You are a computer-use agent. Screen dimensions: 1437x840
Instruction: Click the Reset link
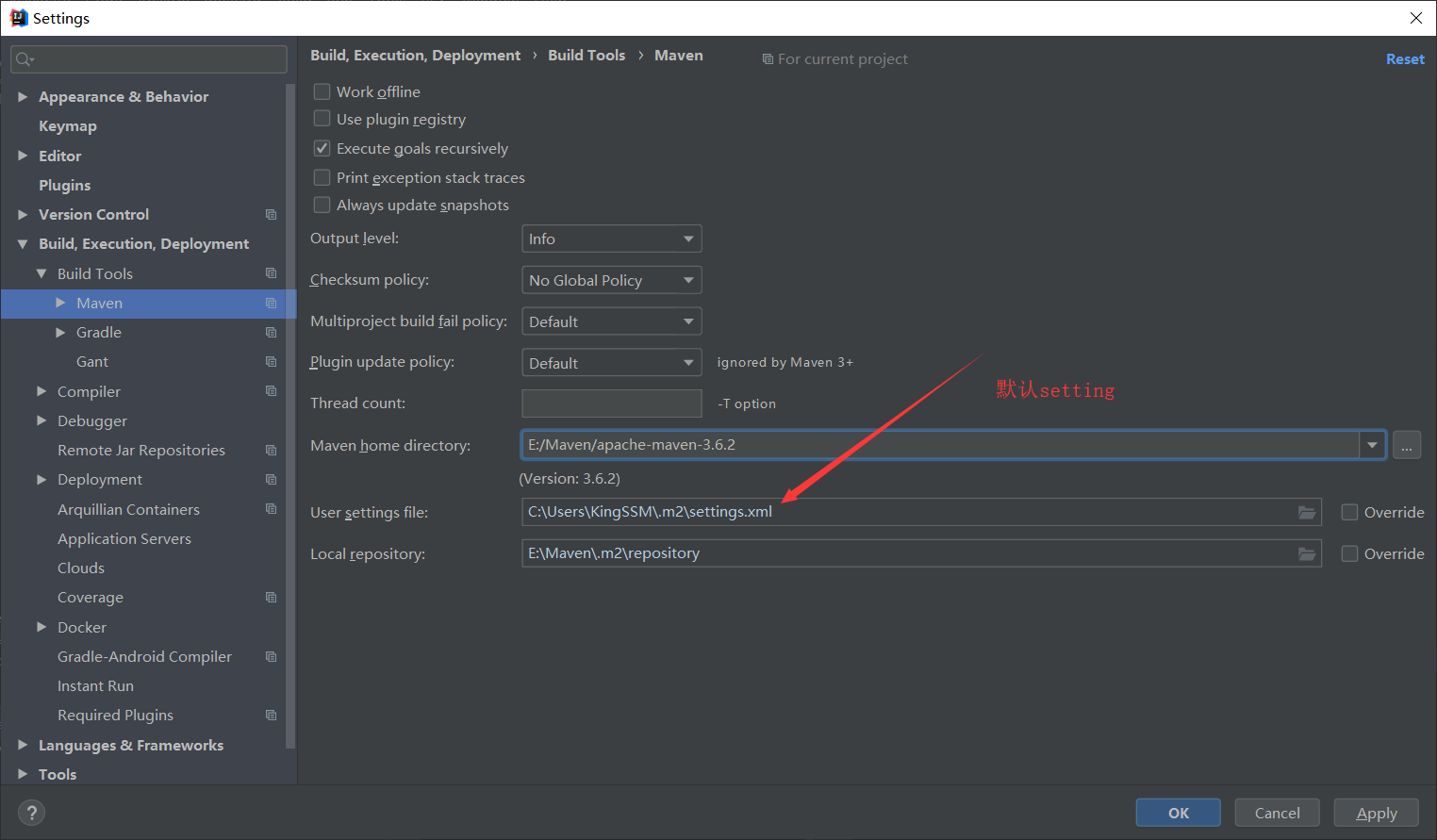(1405, 58)
